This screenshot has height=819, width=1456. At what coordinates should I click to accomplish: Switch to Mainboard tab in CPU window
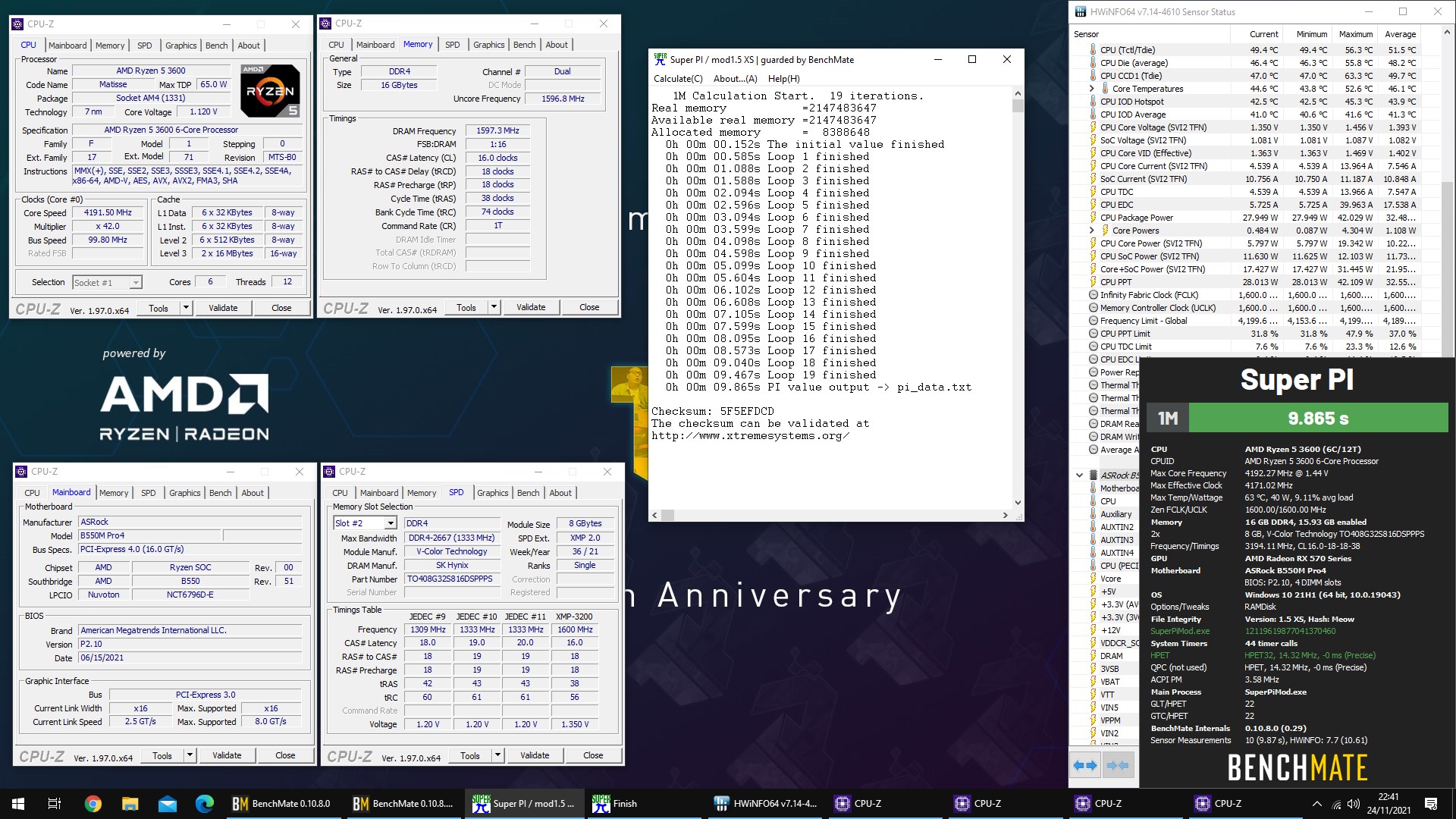coord(67,45)
